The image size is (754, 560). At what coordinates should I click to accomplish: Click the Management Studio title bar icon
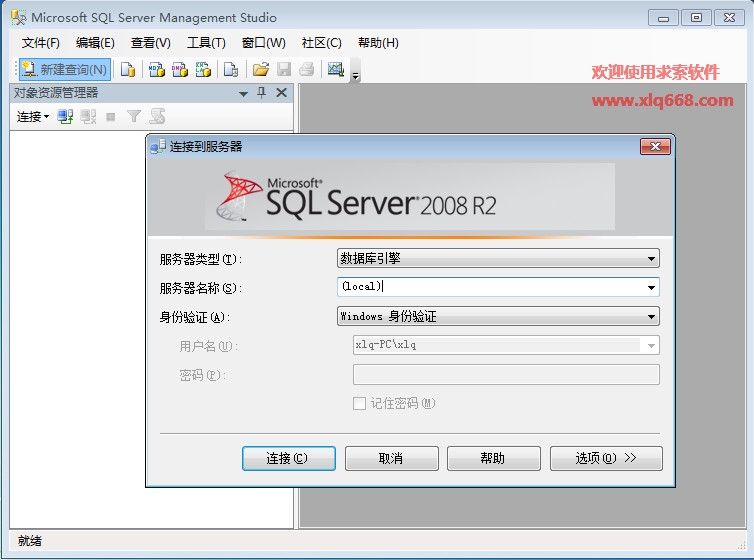pos(19,17)
